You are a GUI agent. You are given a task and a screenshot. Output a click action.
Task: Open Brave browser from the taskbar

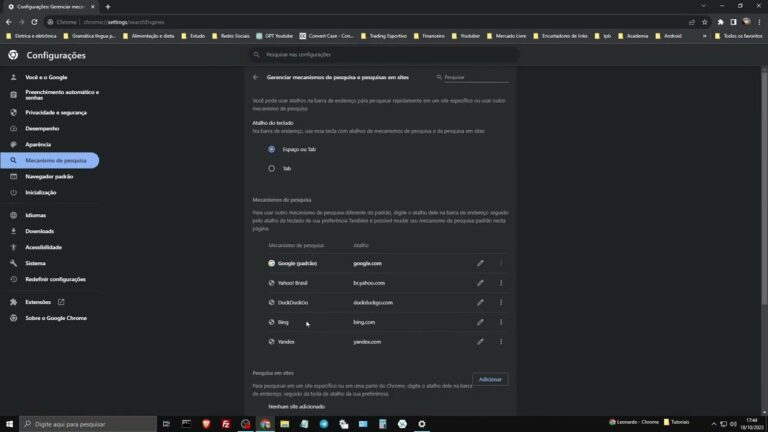point(206,424)
